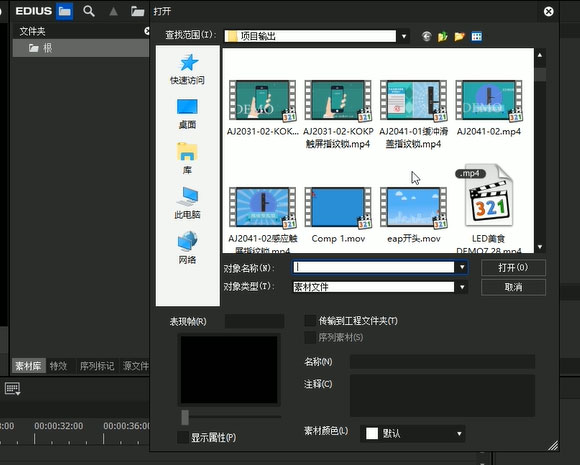Switch to the 序列标记 tab
This screenshot has height=465, width=580.
point(97,366)
